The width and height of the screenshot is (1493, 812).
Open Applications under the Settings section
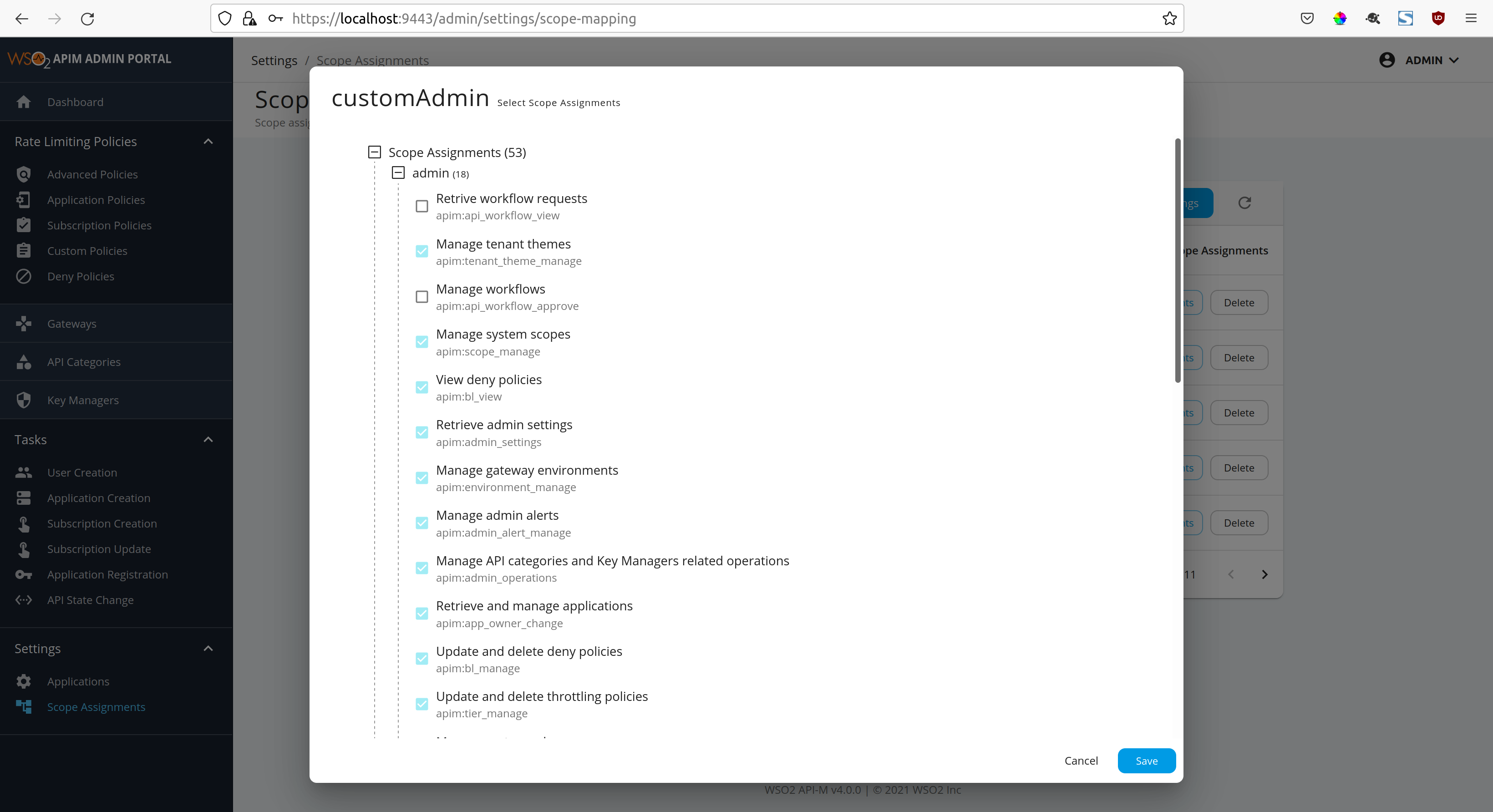78,681
